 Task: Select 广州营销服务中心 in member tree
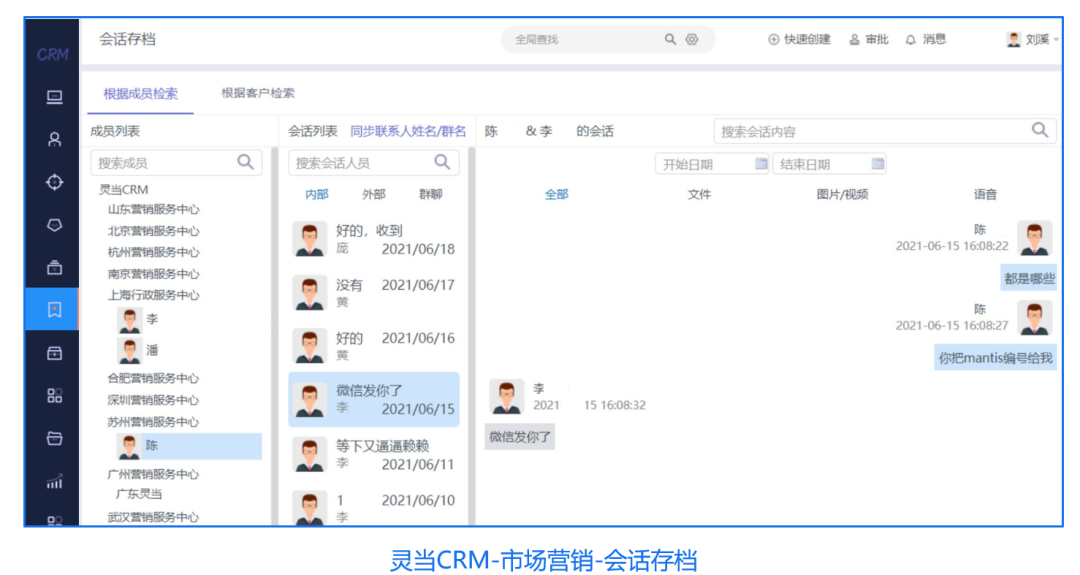point(153,474)
